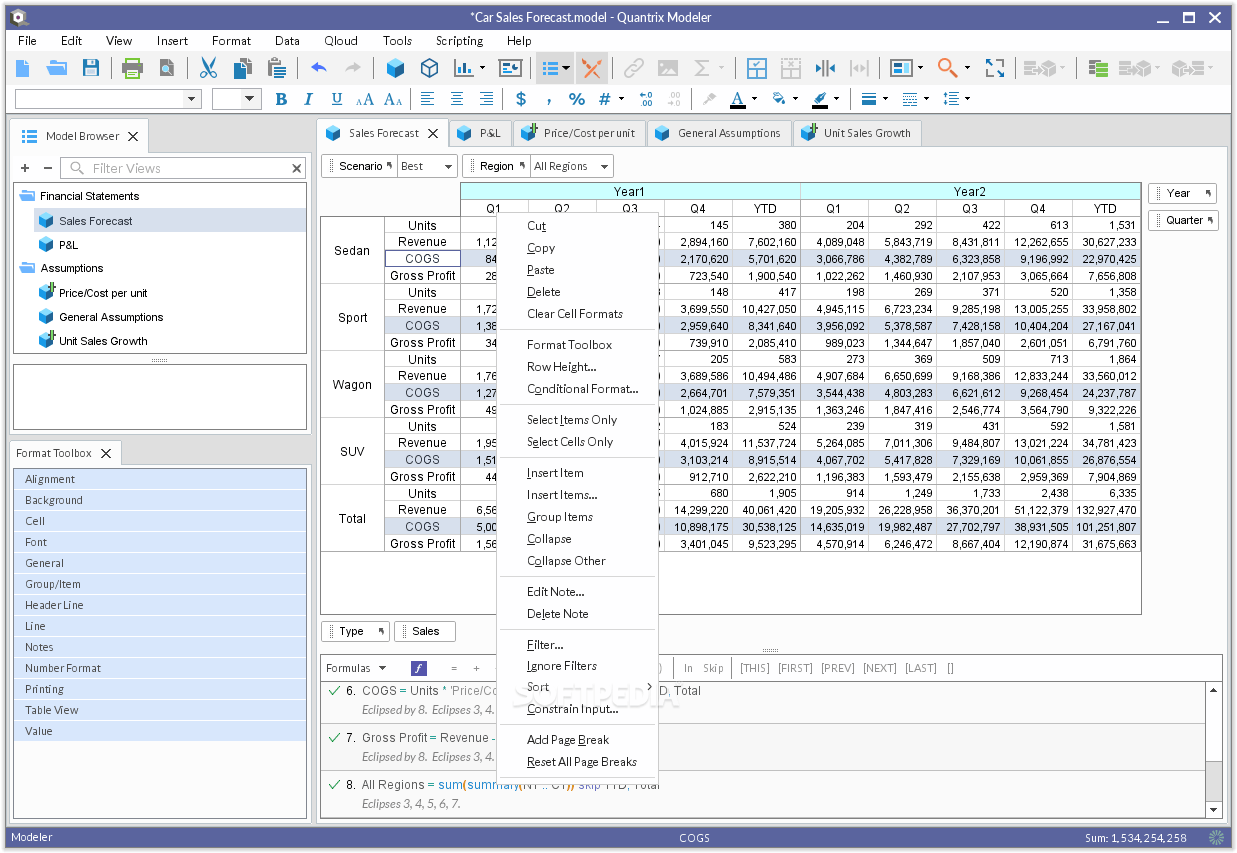Apply currency dollar format
This screenshot has height=853, width=1237.
521,99
